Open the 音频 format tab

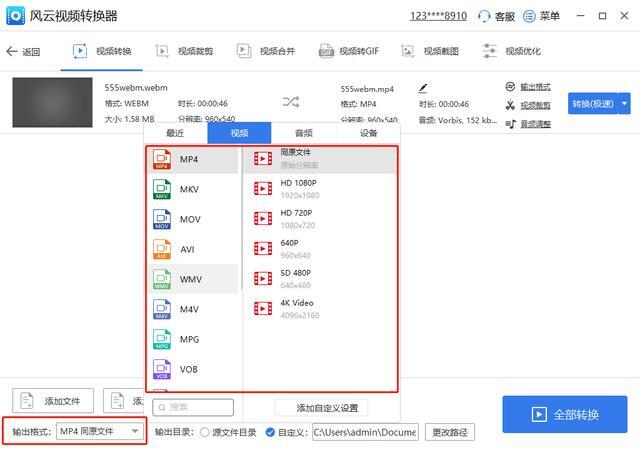coord(304,133)
